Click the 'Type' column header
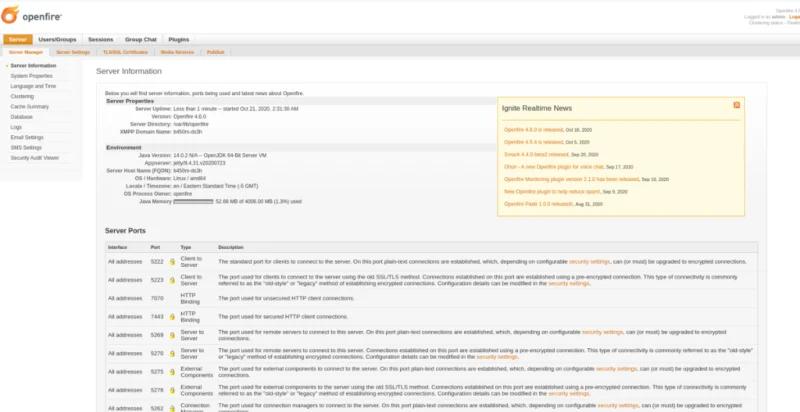Viewport: 800px width, 412px height. click(x=186, y=247)
